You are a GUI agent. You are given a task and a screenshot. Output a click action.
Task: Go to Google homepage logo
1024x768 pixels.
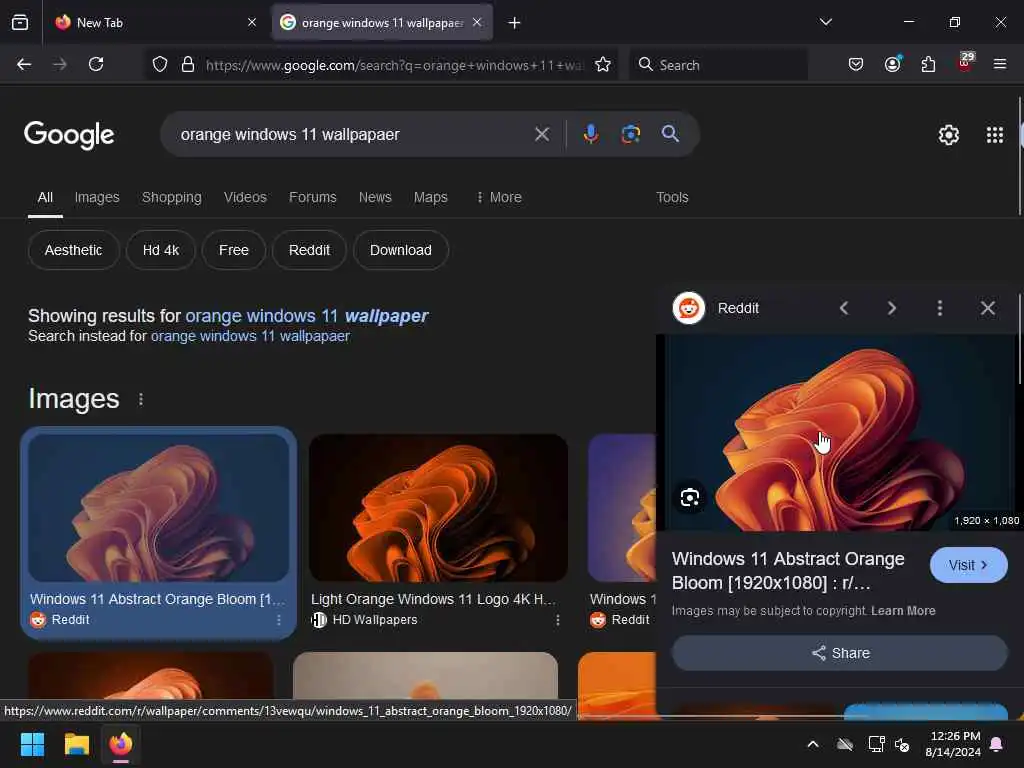[x=69, y=135]
